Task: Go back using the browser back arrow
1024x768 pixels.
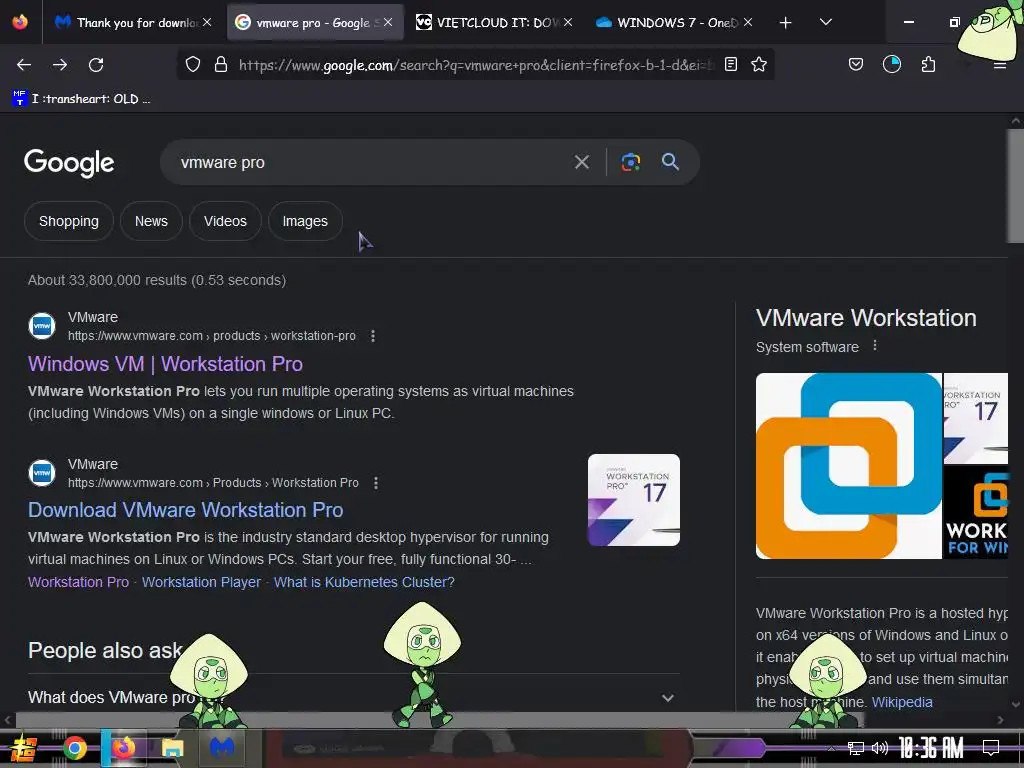Action: pos(24,65)
